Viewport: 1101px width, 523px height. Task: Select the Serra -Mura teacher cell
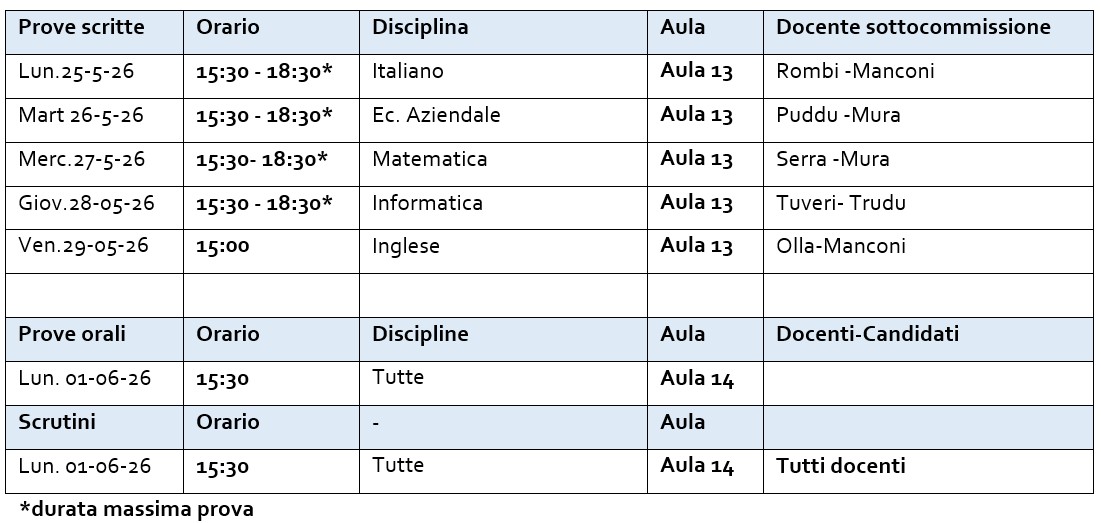click(x=928, y=164)
